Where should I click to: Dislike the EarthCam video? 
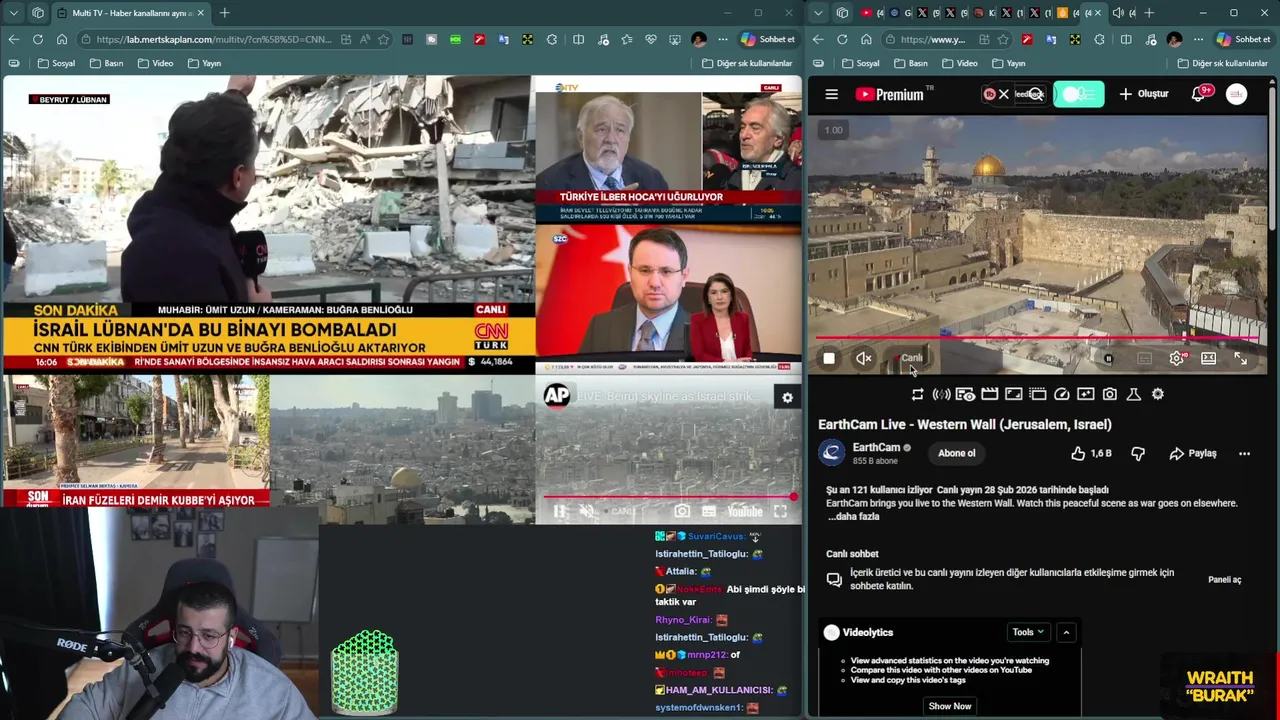(x=1137, y=453)
